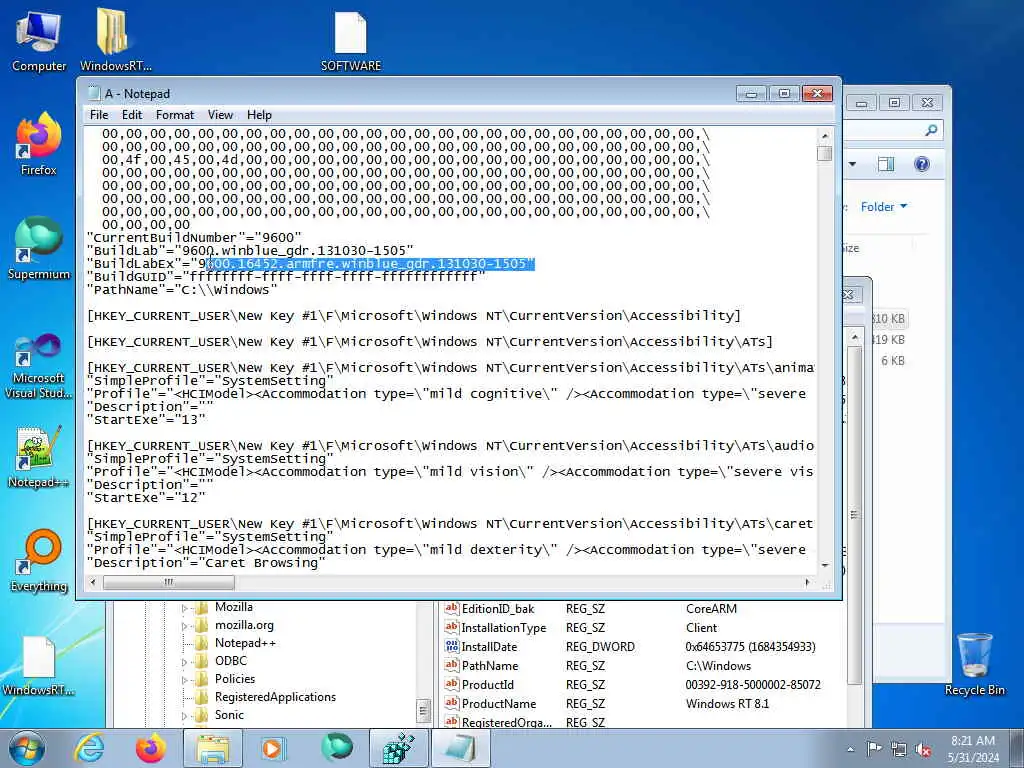
Task: Select the EditionID_bak registry value
Action: coord(498,609)
